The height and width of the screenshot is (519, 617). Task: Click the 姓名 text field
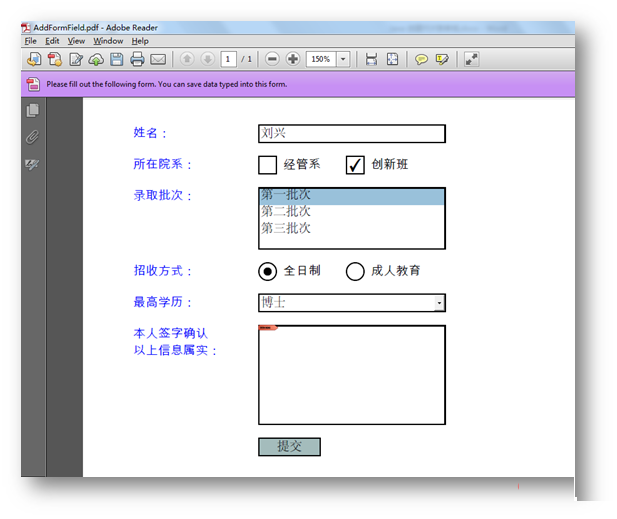tap(352, 133)
